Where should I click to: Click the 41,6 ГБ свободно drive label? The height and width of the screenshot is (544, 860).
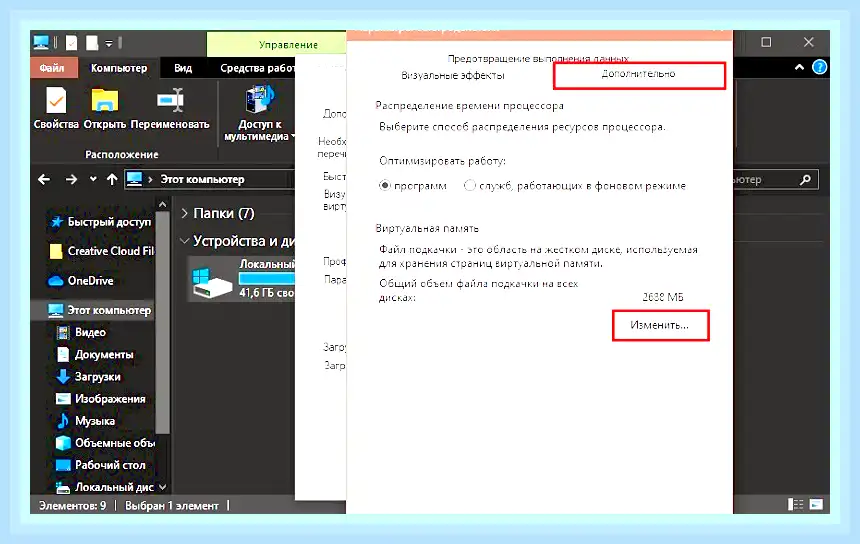[267, 293]
